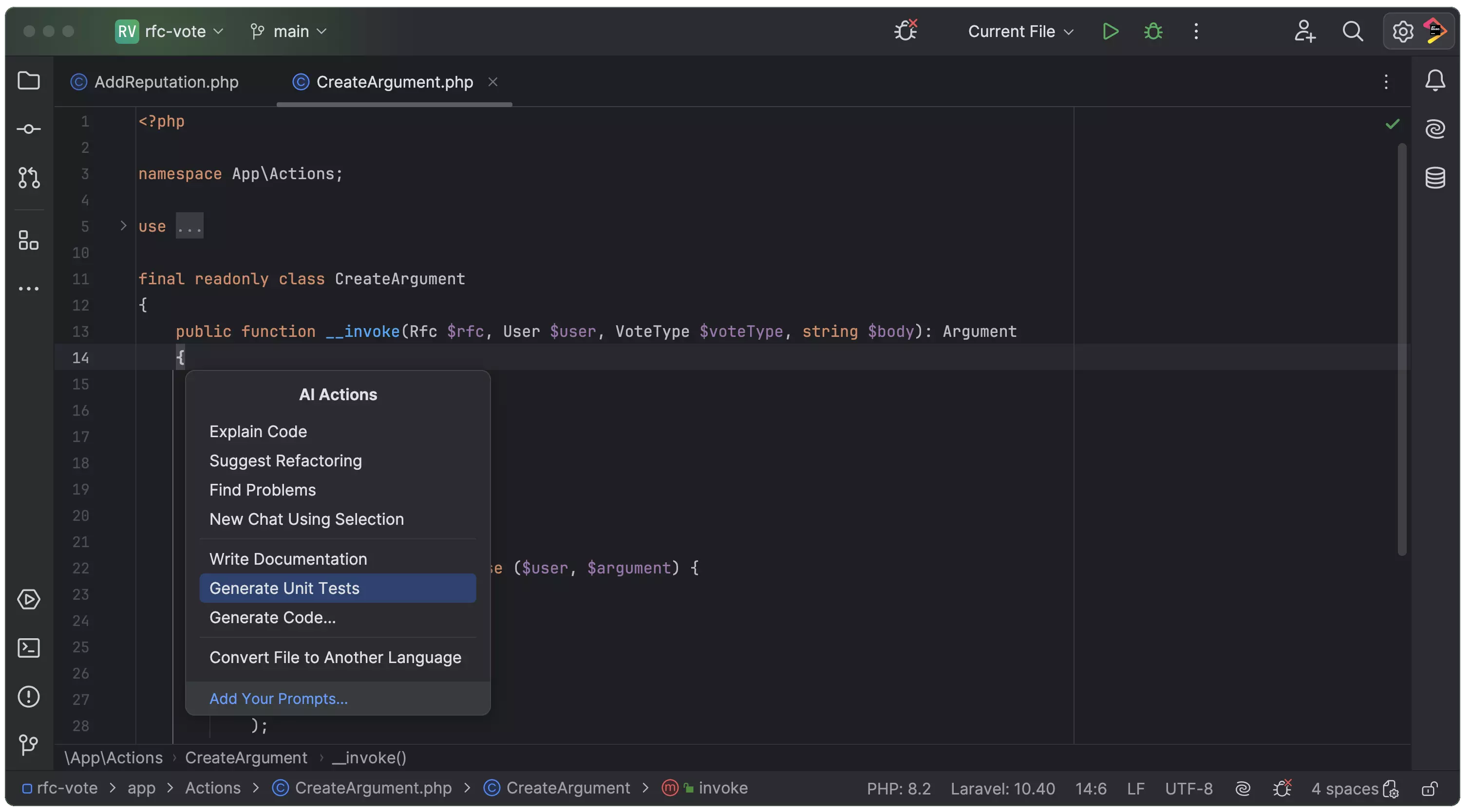The image size is (1471, 812).
Task: Open the AI Assistant panel
Action: (x=1435, y=129)
